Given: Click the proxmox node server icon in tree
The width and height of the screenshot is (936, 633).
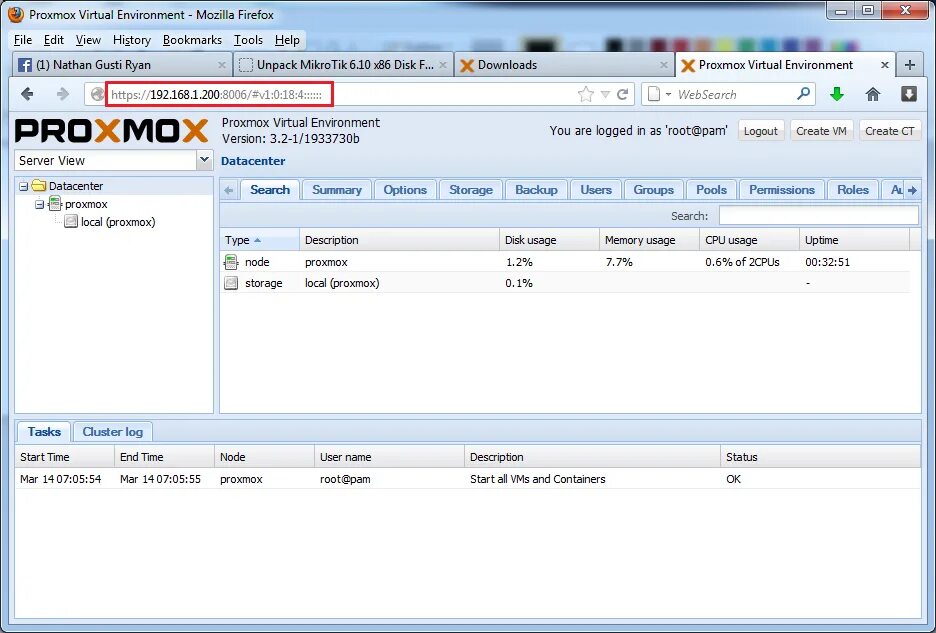Looking at the screenshot, I should [55, 204].
